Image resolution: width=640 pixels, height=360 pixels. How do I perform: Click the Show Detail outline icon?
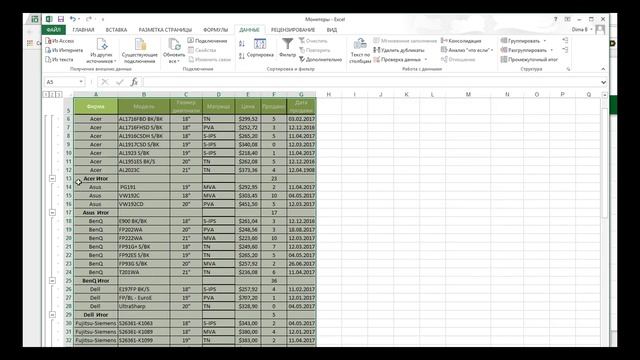(x=565, y=40)
